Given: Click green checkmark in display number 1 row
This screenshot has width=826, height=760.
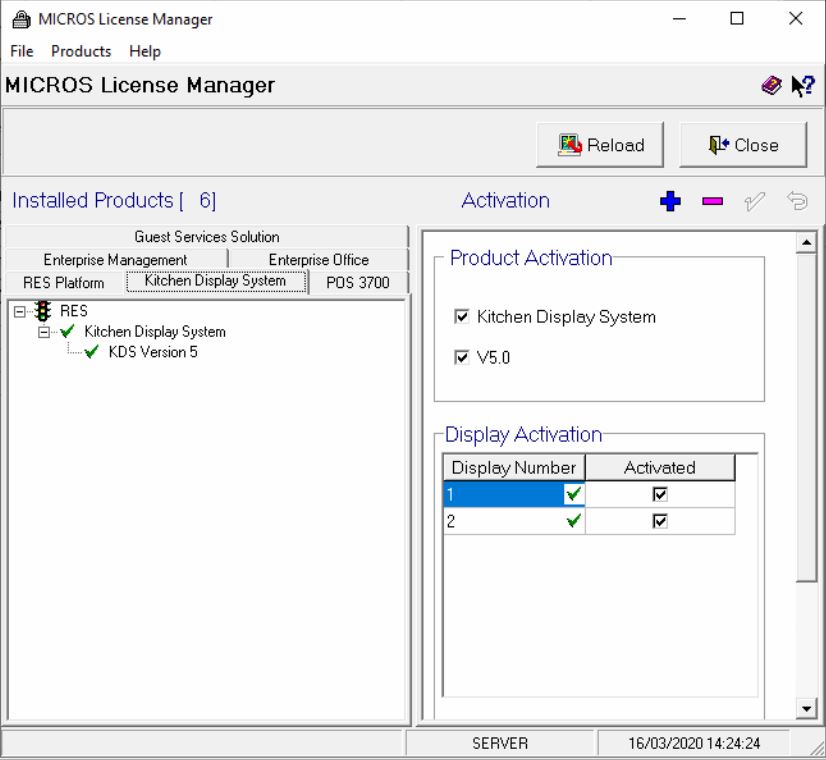Looking at the screenshot, I should 573,494.
